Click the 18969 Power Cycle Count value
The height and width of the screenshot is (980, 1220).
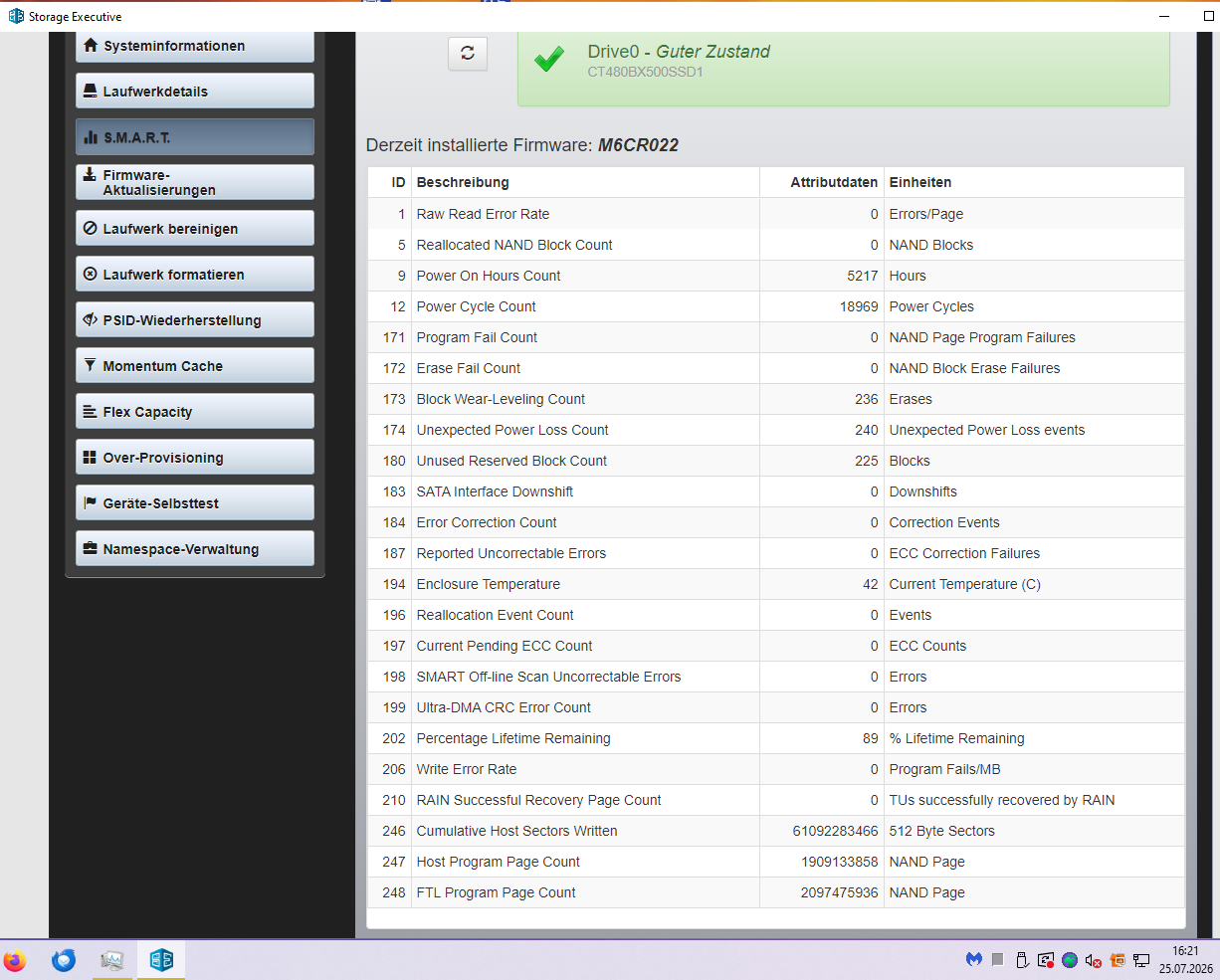click(x=859, y=306)
